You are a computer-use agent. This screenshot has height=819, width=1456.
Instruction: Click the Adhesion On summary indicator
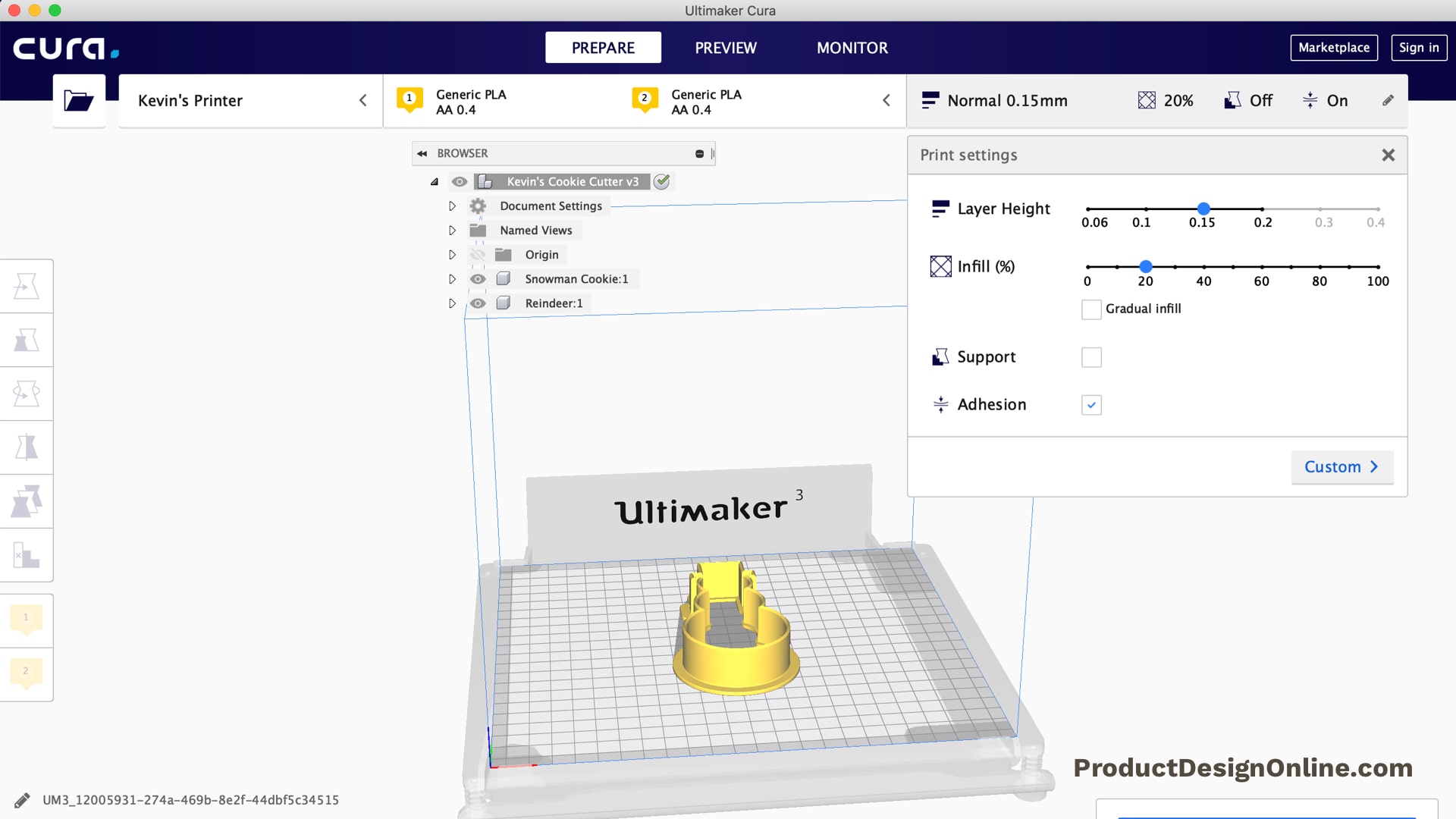click(1325, 100)
